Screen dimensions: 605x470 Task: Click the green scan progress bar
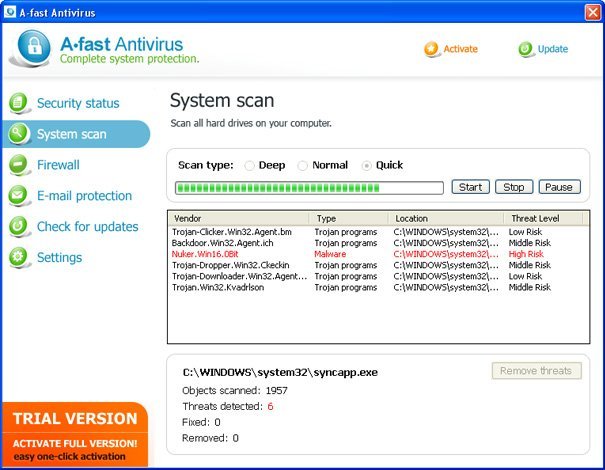click(x=309, y=187)
